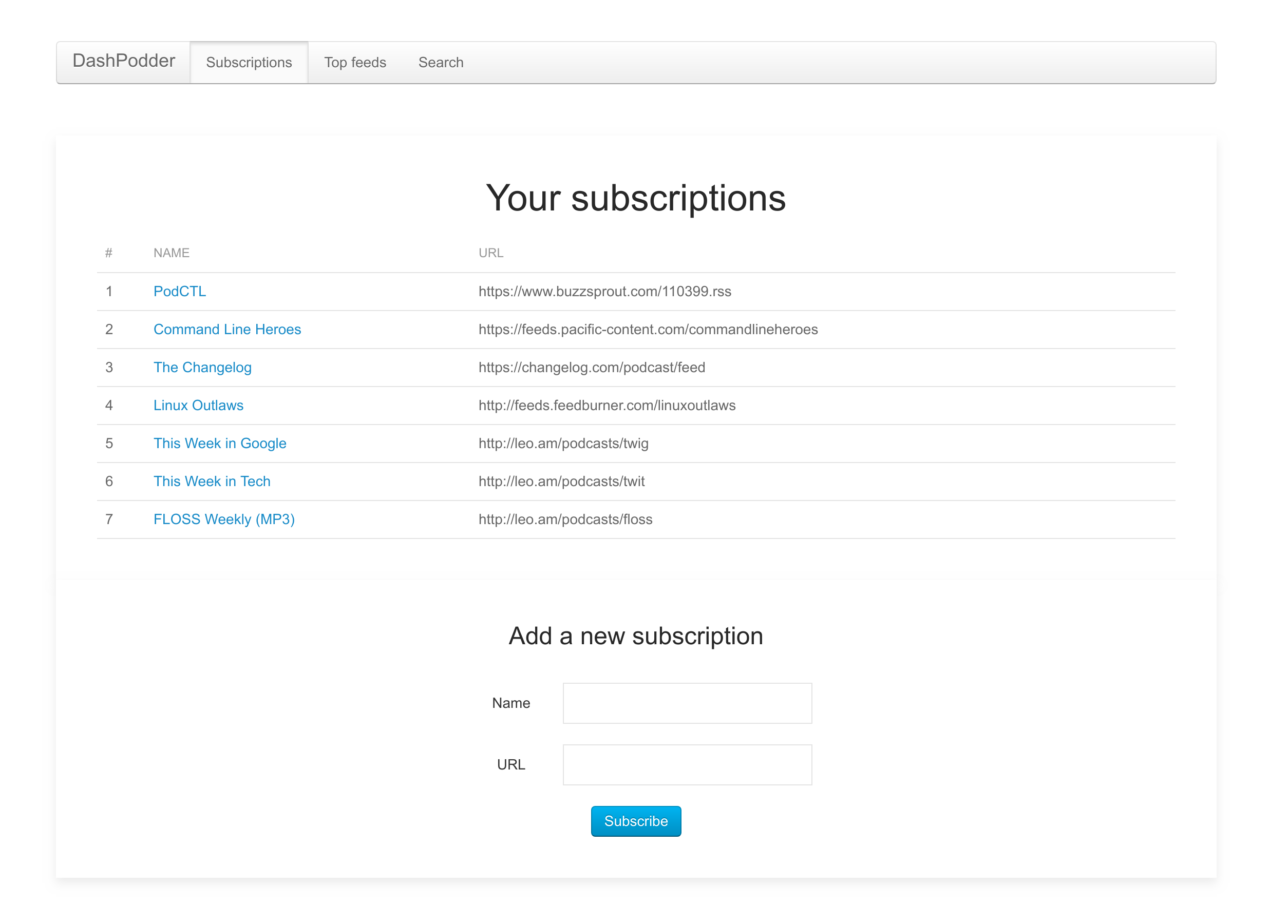Click the DashPodder logo
Viewport: 1288px width, 924px height.
coord(122,62)
